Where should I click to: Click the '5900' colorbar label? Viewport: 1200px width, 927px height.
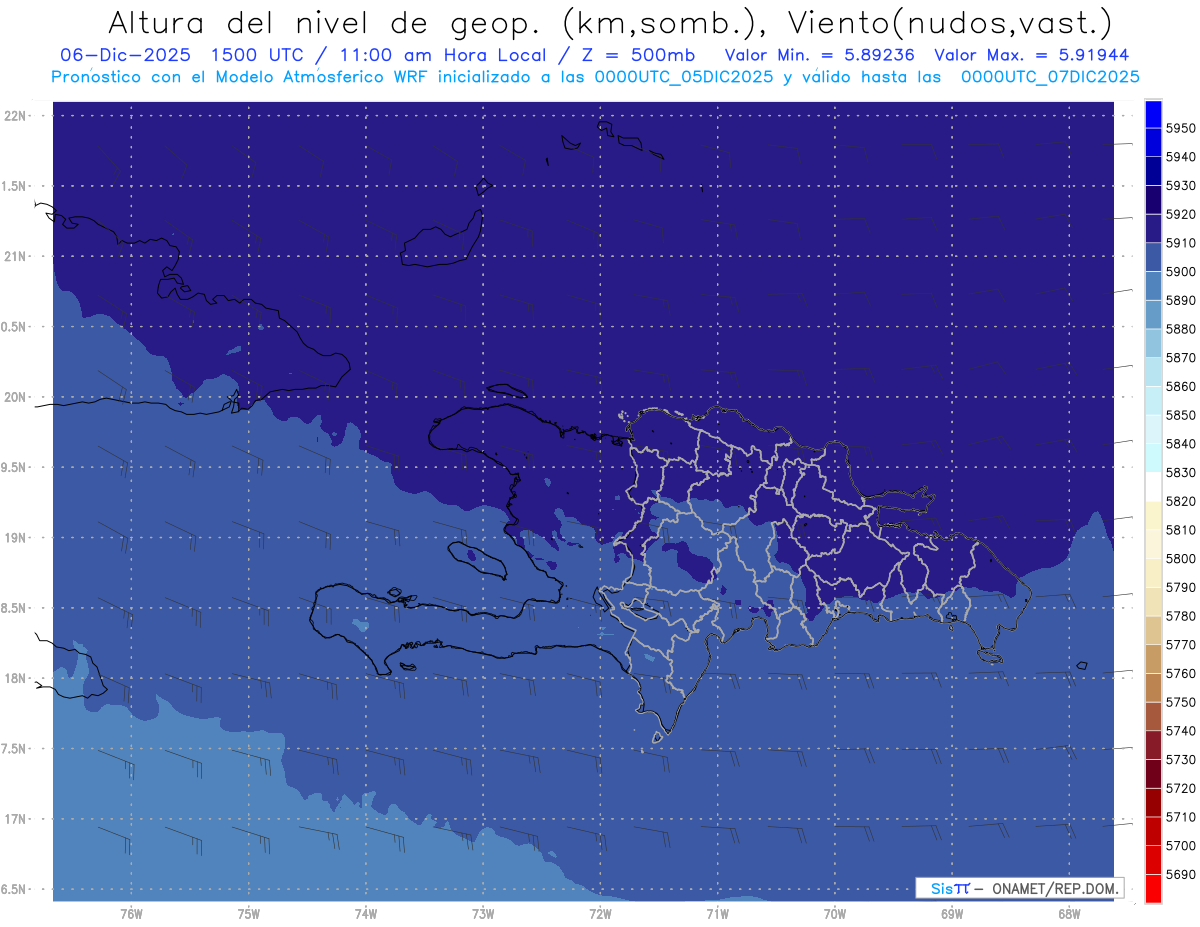click(1181, 271)
